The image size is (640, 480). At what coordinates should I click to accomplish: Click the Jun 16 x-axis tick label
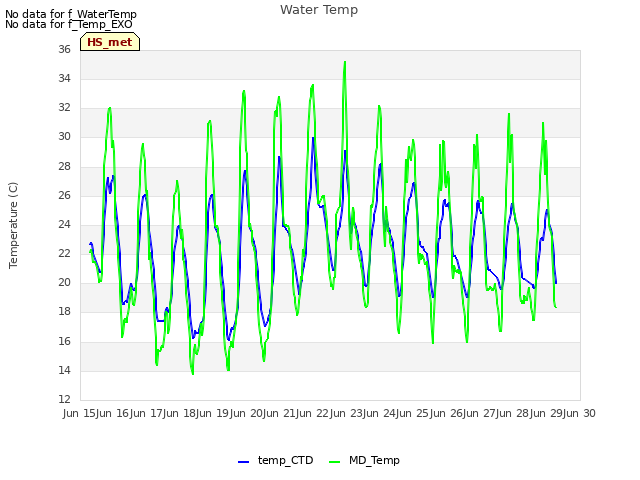click(x=114, y=413)
